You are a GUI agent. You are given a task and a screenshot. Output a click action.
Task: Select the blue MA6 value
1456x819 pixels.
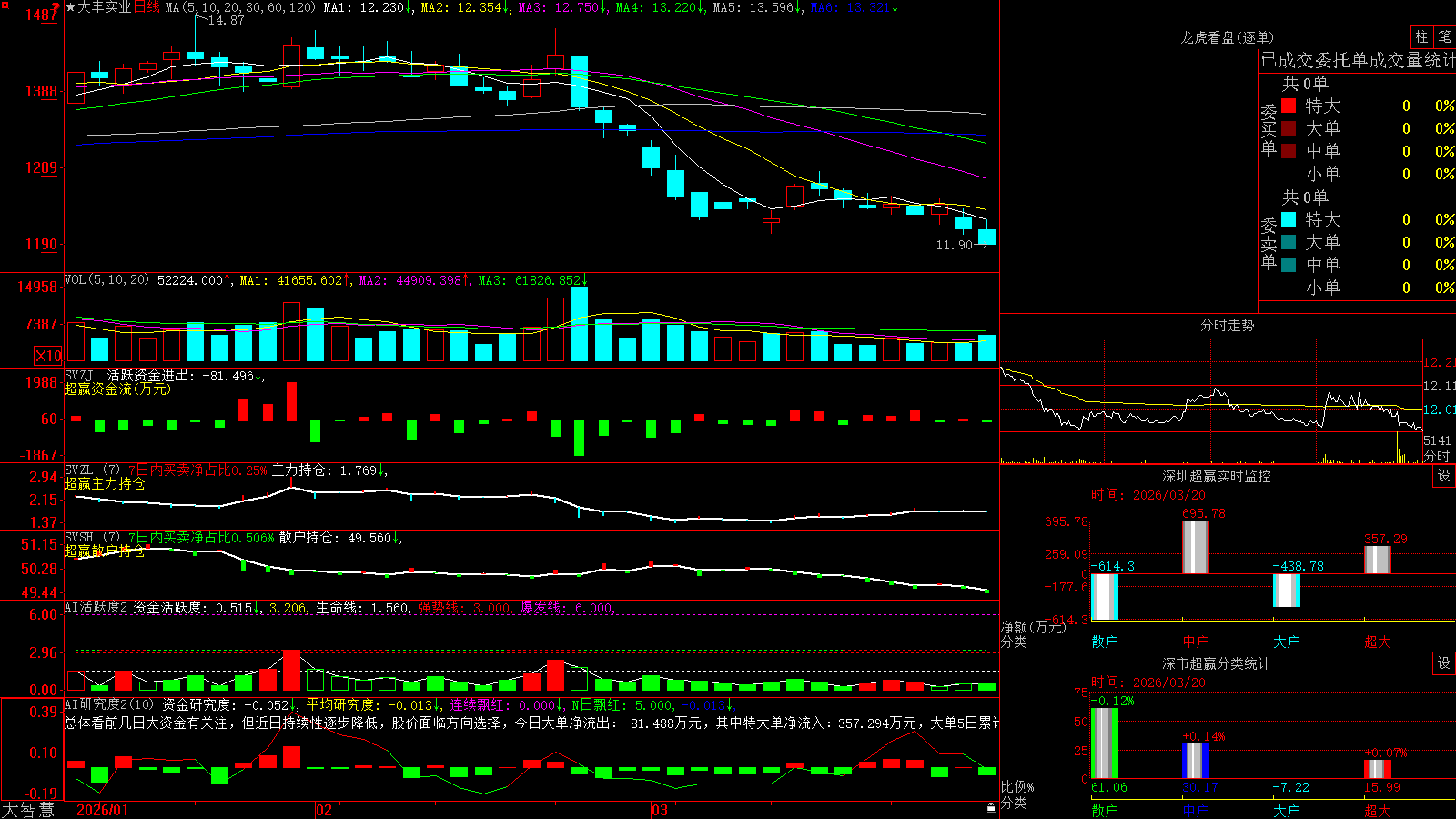[x=850, y=7]
